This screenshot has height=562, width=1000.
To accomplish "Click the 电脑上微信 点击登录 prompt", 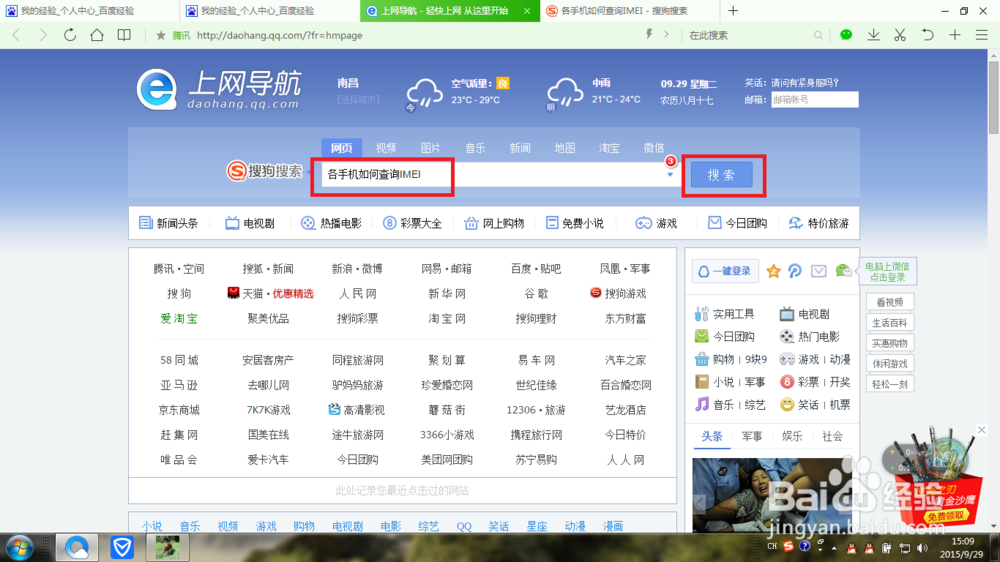I will [x=887, y=272].
